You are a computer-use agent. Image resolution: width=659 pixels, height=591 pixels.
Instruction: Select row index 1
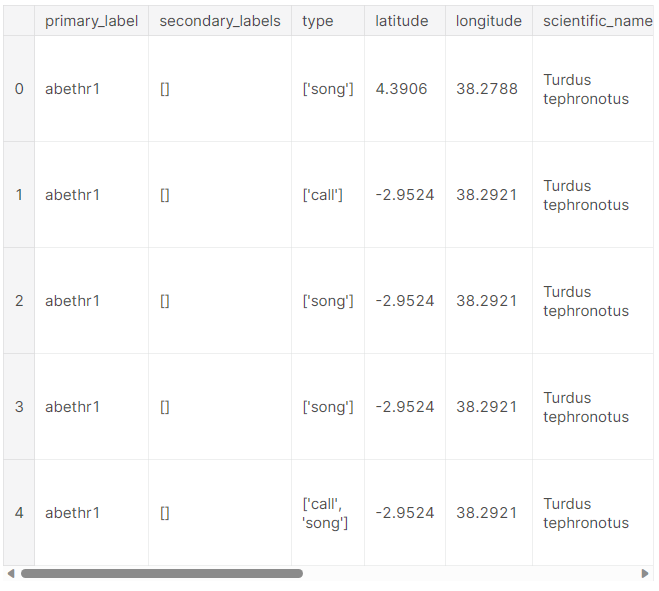click(x=19, y=195)
